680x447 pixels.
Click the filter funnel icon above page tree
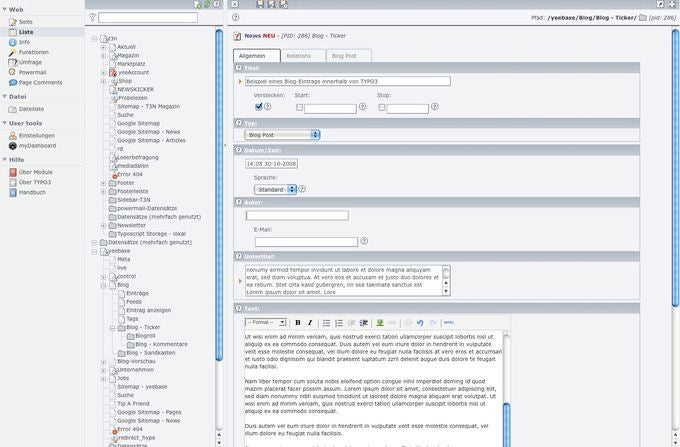coord(92,18)
